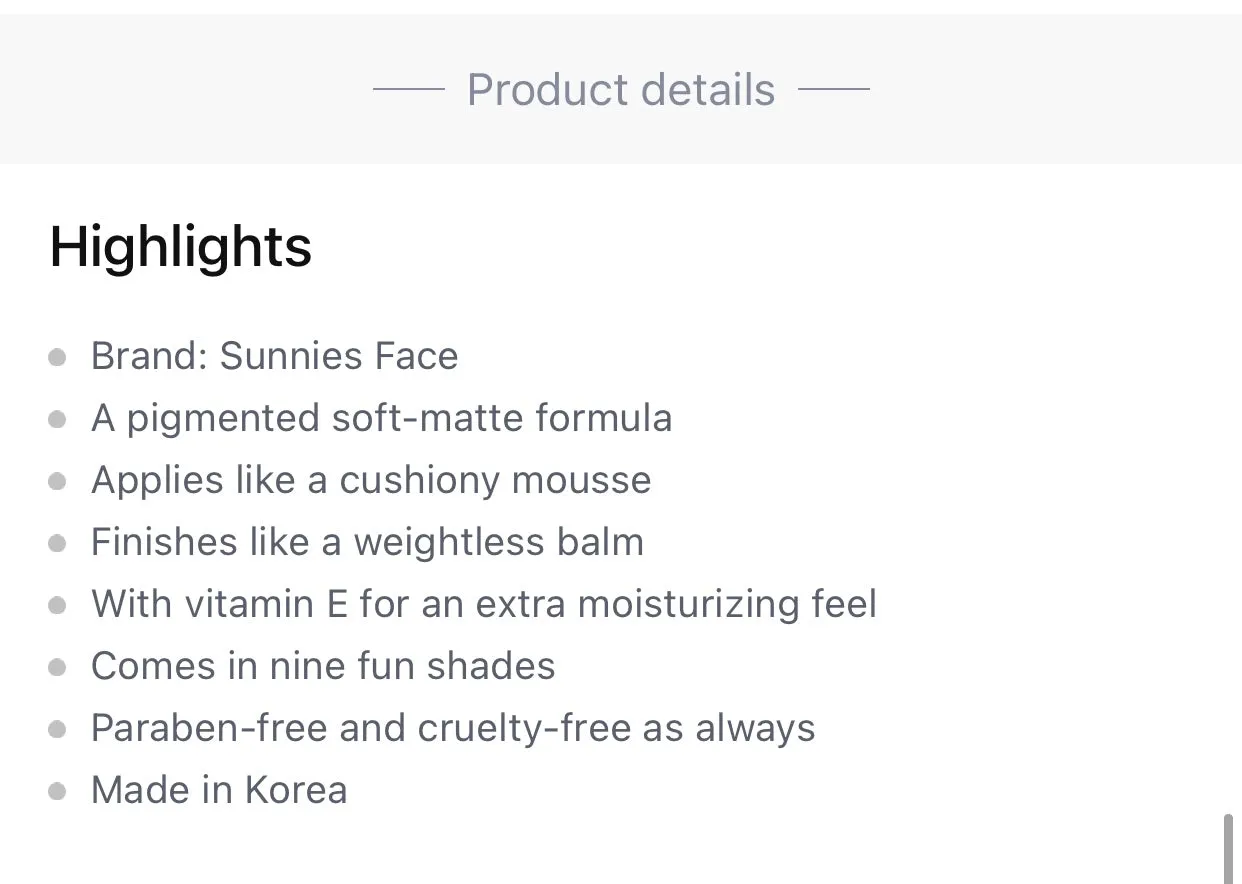Click the Made in Korea line
The width and height of the screenshot is (1242, 884).
pyautogui.click(x=219, y=790)
